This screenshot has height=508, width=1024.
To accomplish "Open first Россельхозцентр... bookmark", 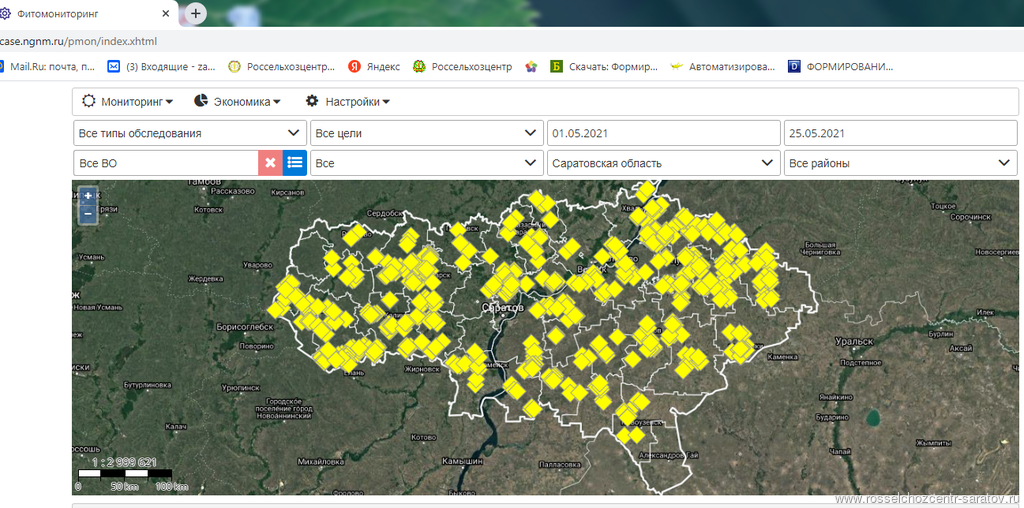I will pyautogui.click(x=281, y=66).
